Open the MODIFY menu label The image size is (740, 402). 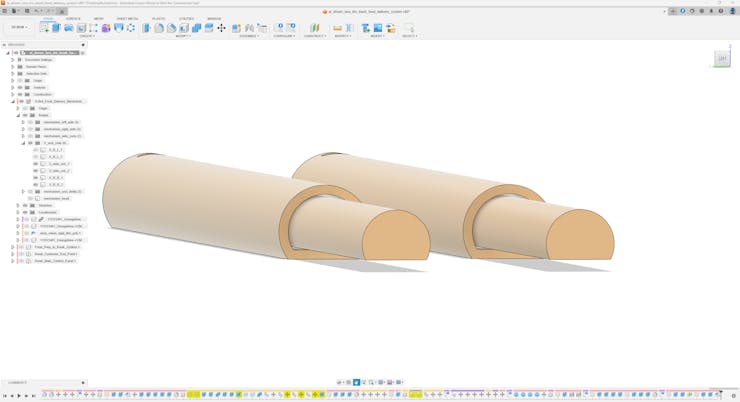(x=183, y=36)
